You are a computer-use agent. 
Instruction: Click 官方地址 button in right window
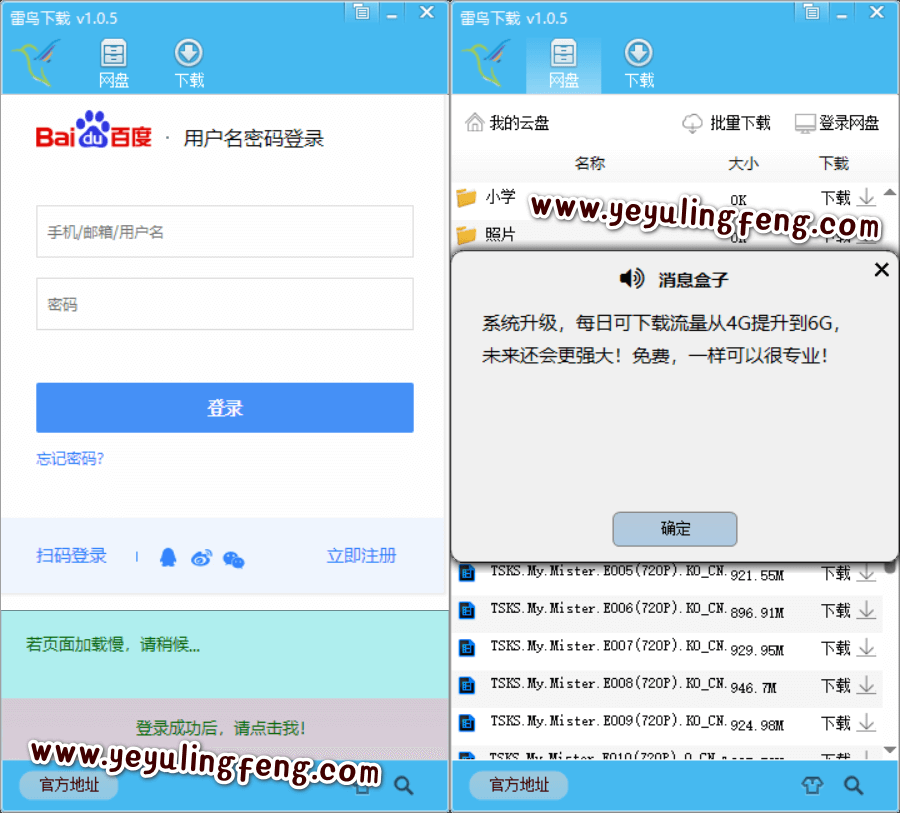519,785
